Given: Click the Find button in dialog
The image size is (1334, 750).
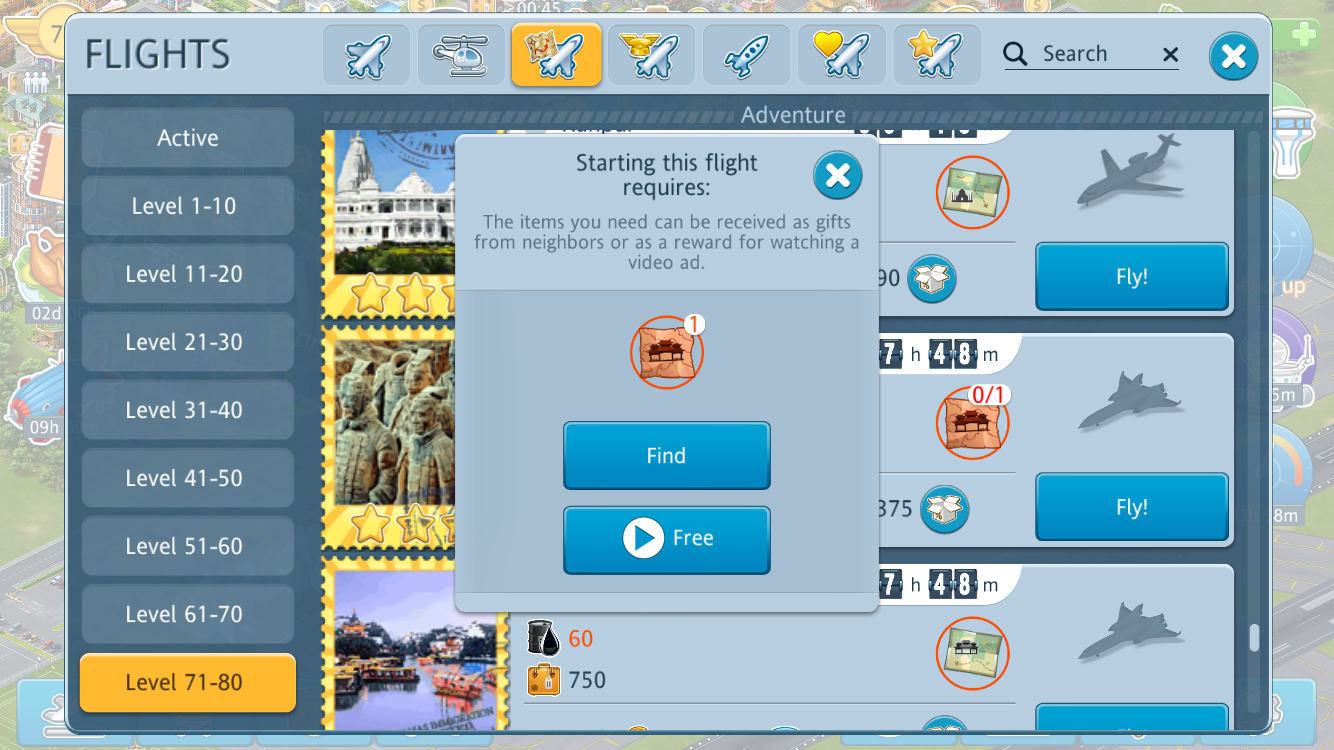Looking at the screenshot, I should [667, 455].
